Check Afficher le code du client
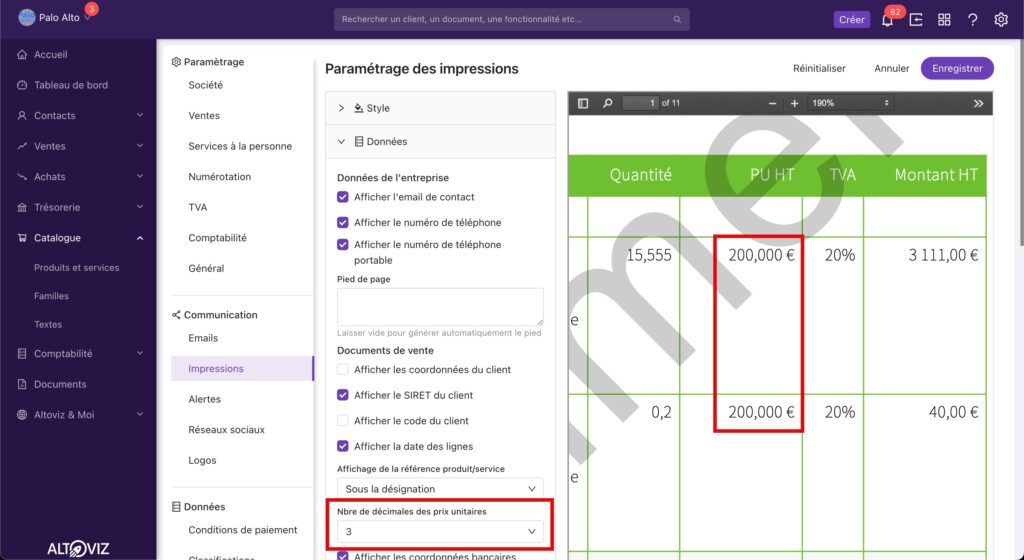The image size is (1024, 560). coord(343,421)
